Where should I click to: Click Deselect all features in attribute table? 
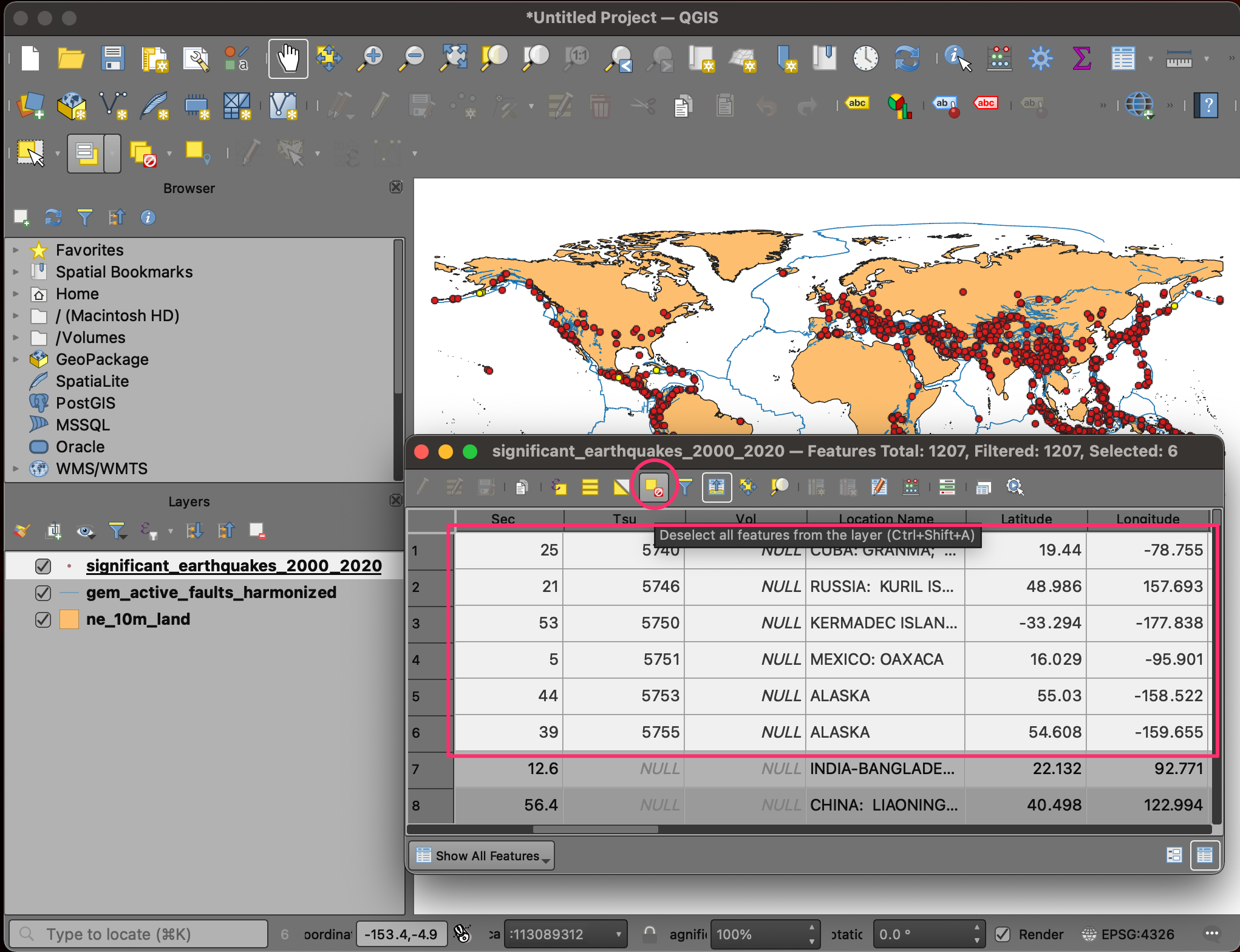(653, 486)
